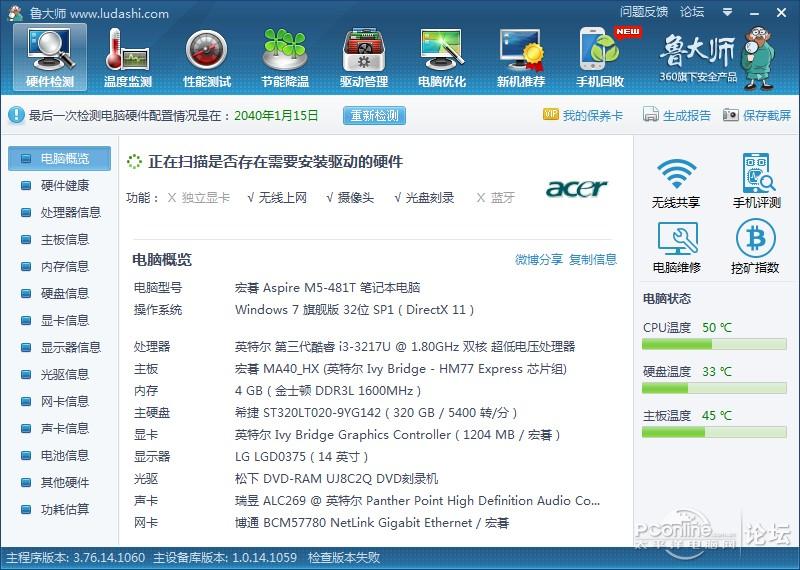Screen dimensions: 800x570
Task: Click the scanning drivers status spinner
Action: [134, 162]
